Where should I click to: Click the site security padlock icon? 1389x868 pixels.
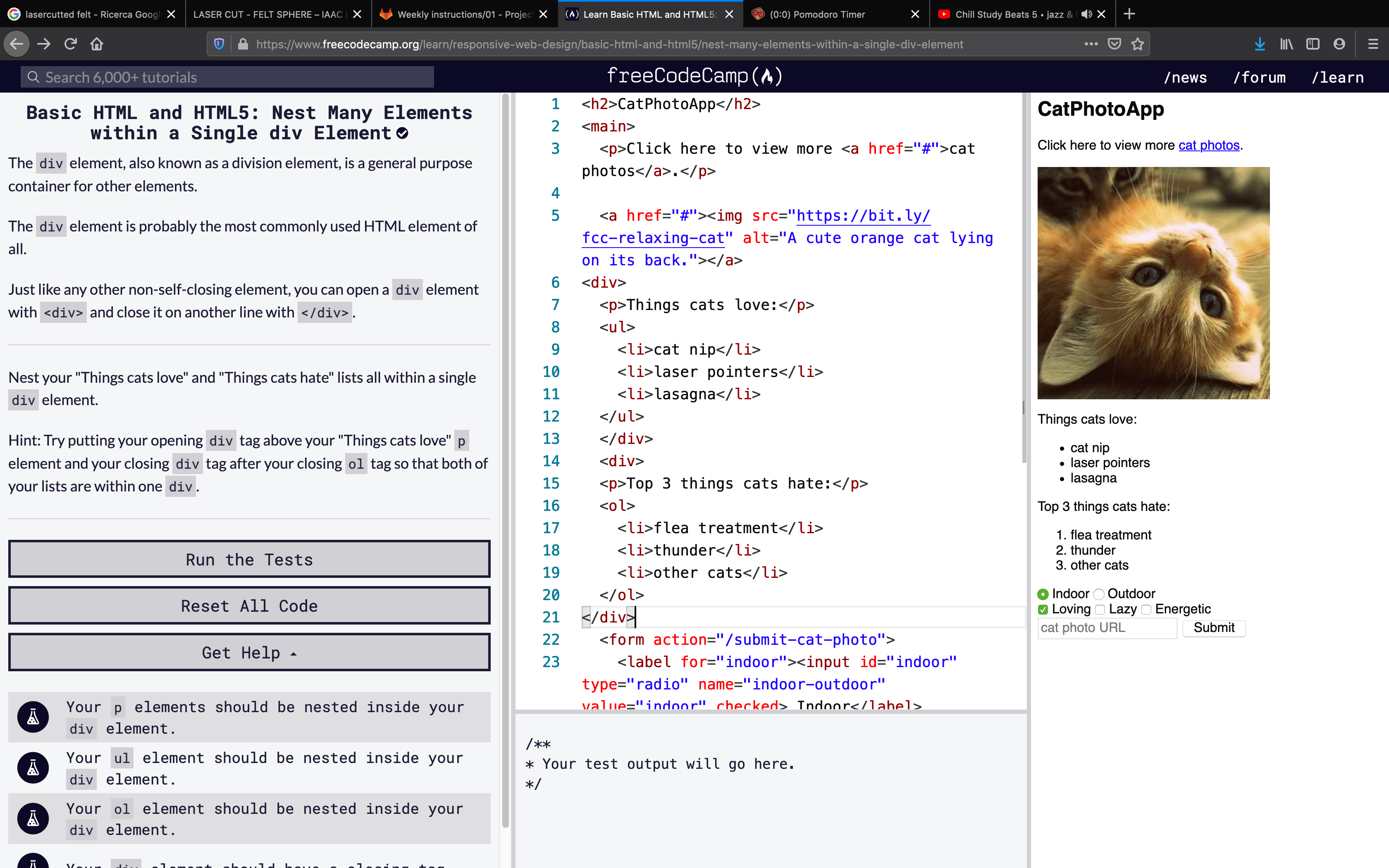pos(243,44)
